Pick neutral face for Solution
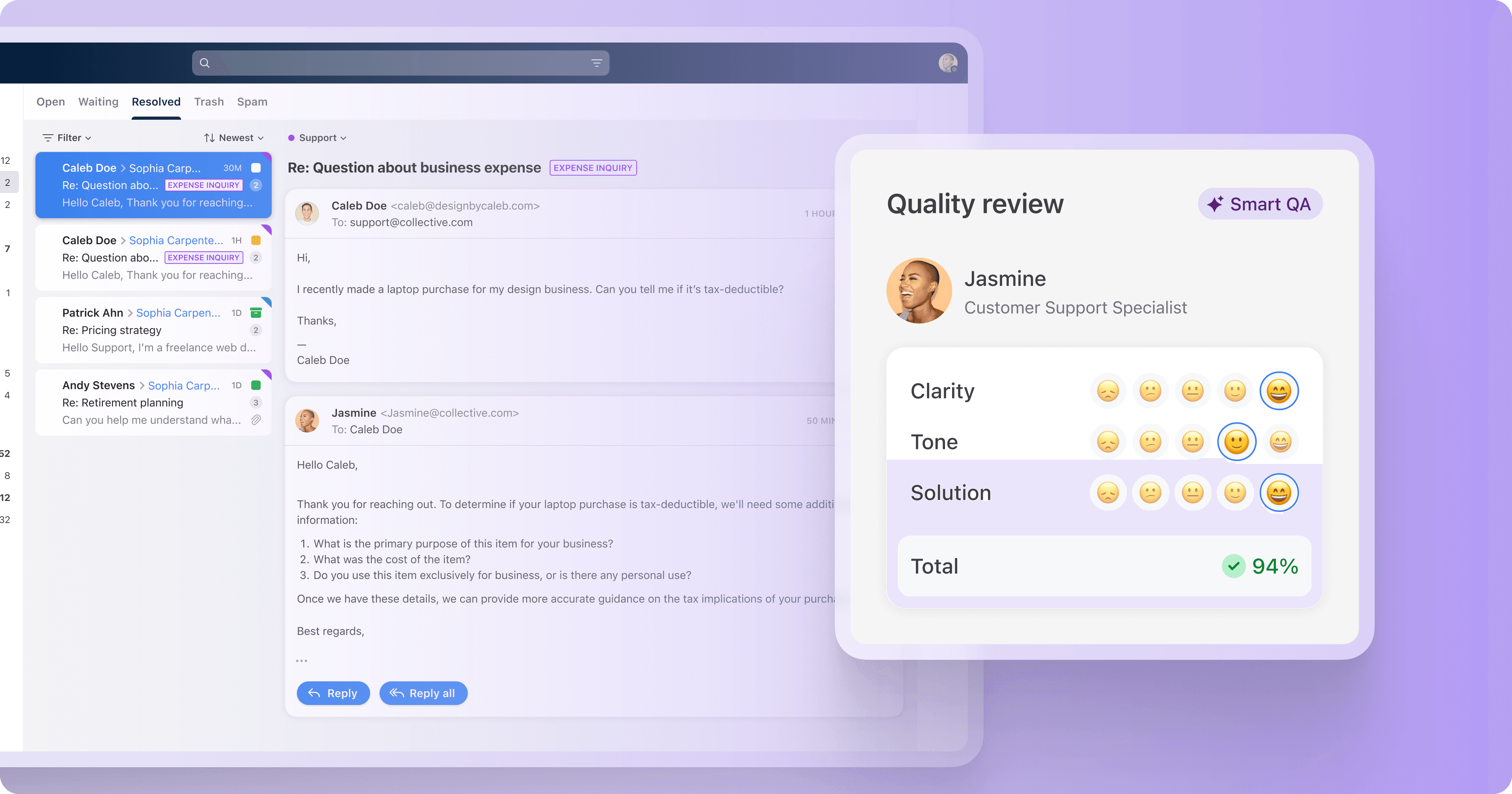This screenshot has width=1512, height=794. tap(1192, 493)
